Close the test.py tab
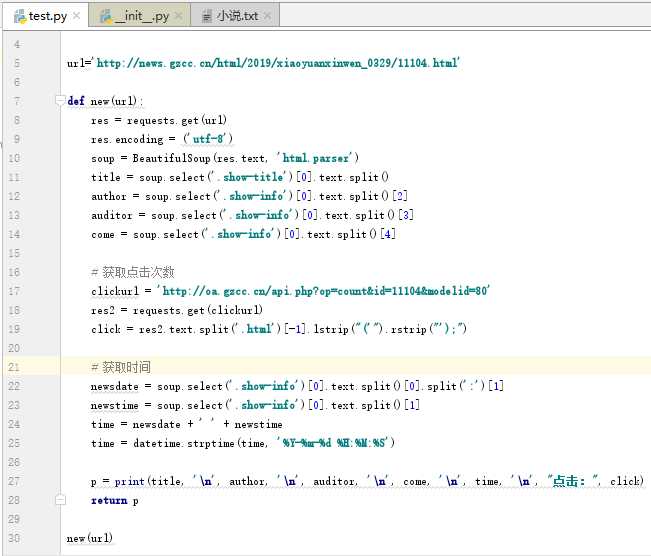651x556 pixels. (76, 16)
